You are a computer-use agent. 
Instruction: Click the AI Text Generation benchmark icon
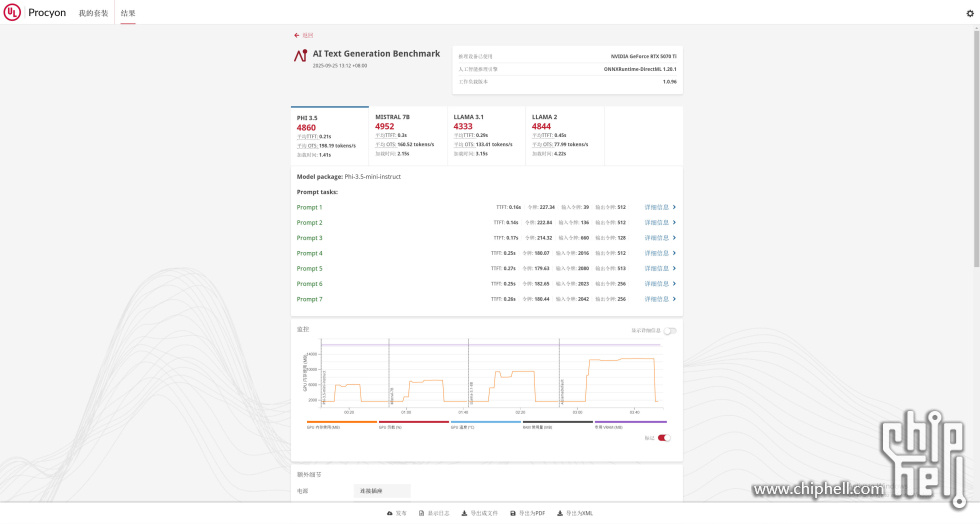click(301, 56)
